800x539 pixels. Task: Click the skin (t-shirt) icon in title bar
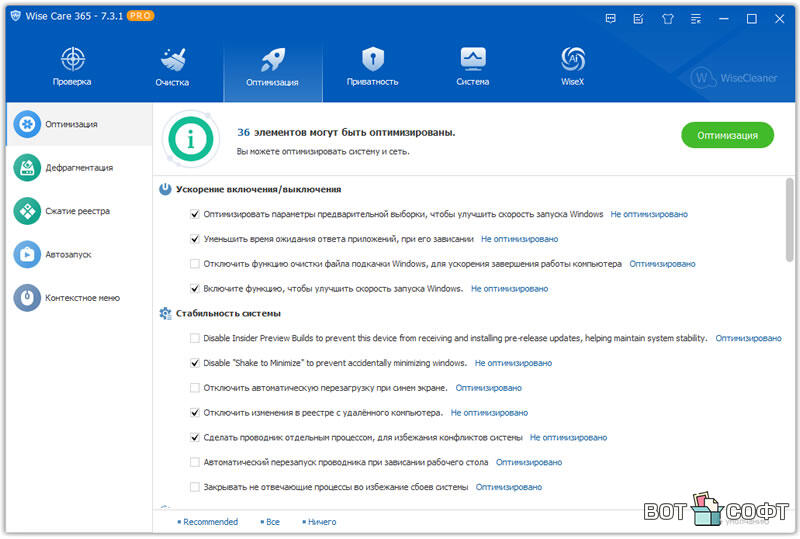(668, 18)
